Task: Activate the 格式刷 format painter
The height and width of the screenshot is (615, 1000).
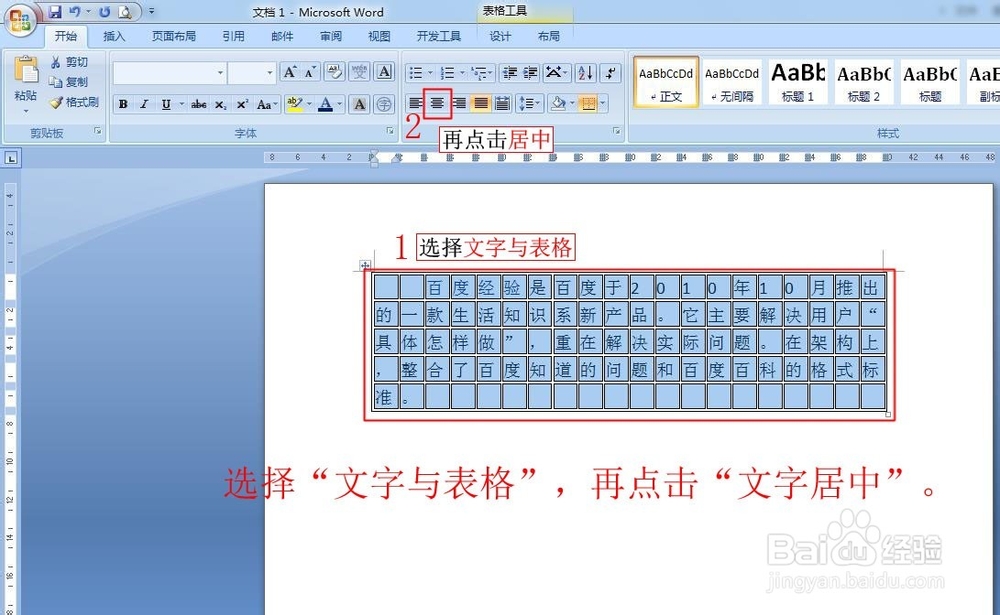Action: (x=75, y=102)
